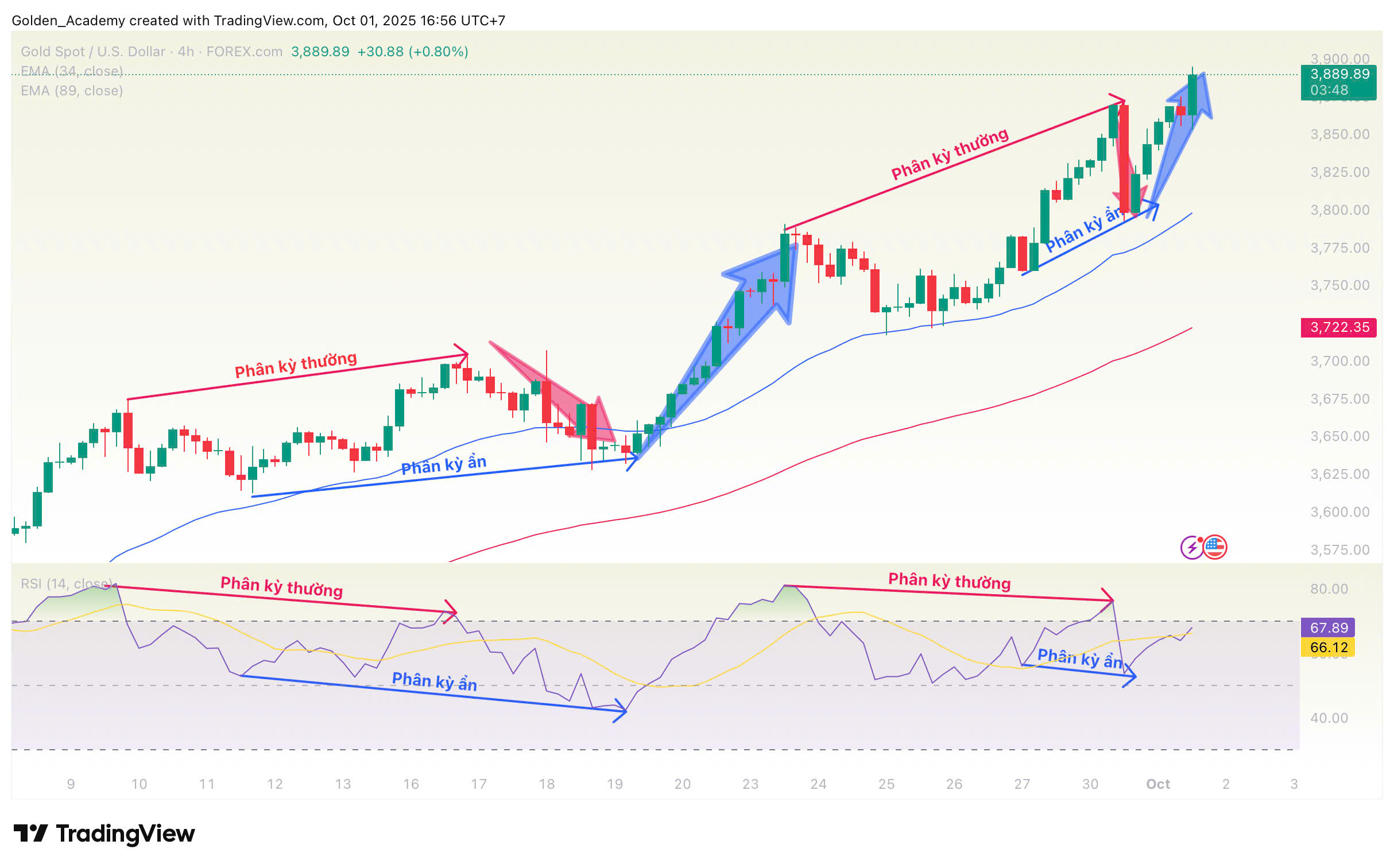
Task: Click the purple 67.89 RSI value label
Action: [1329, 627]
